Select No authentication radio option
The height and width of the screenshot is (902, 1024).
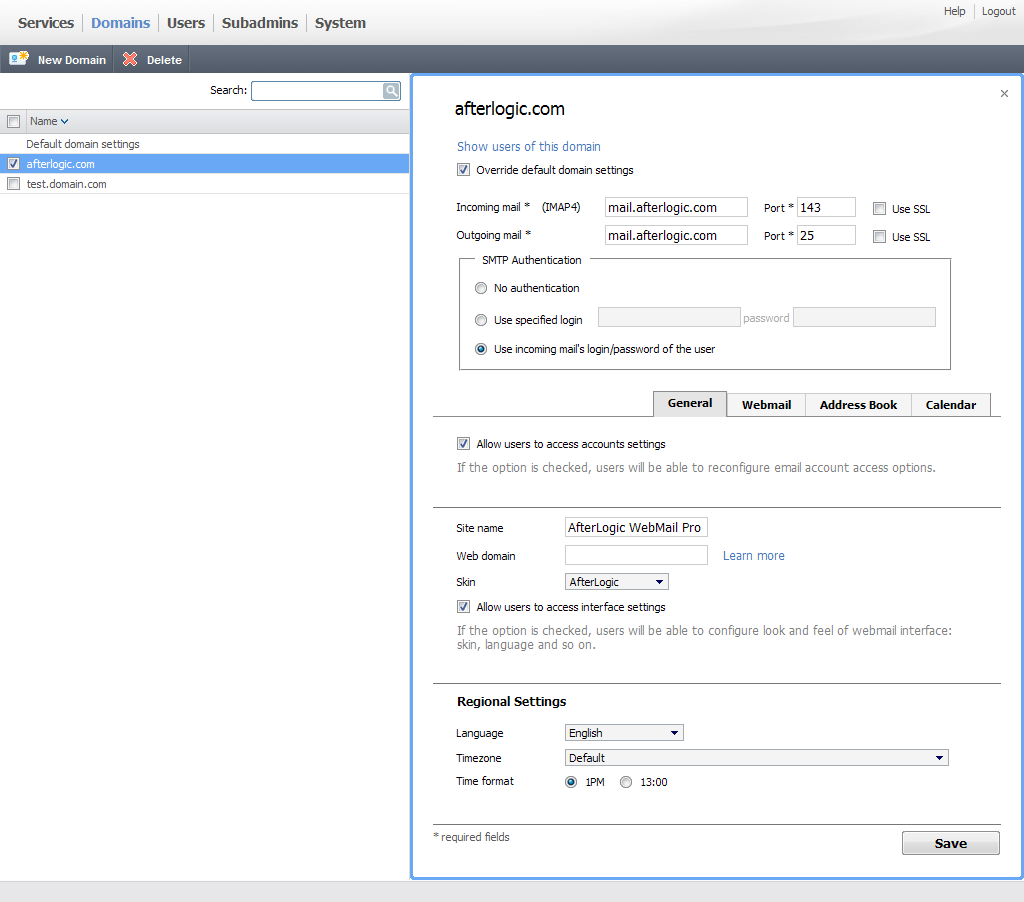click(x=481, y=288)
